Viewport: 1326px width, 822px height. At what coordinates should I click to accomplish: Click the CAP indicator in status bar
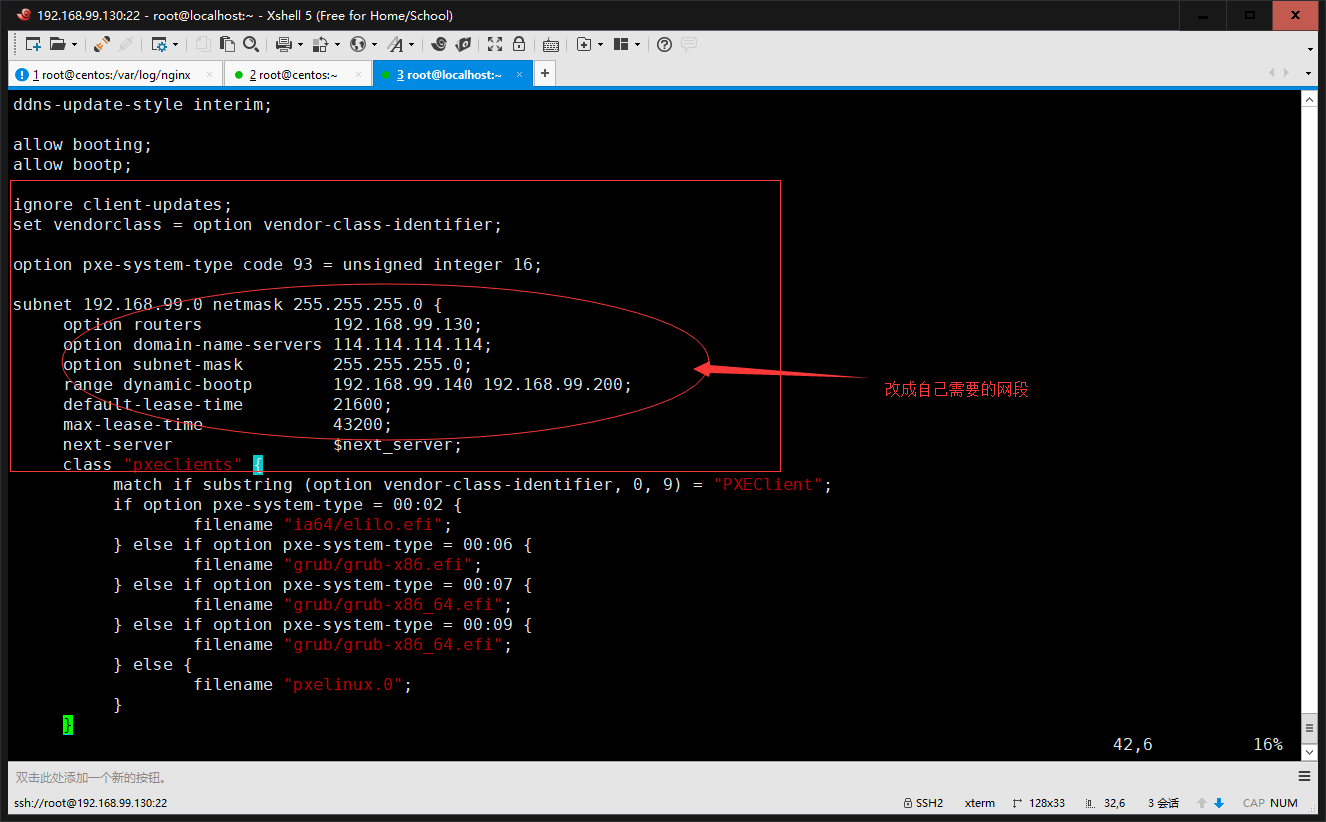coord(1254,803)
